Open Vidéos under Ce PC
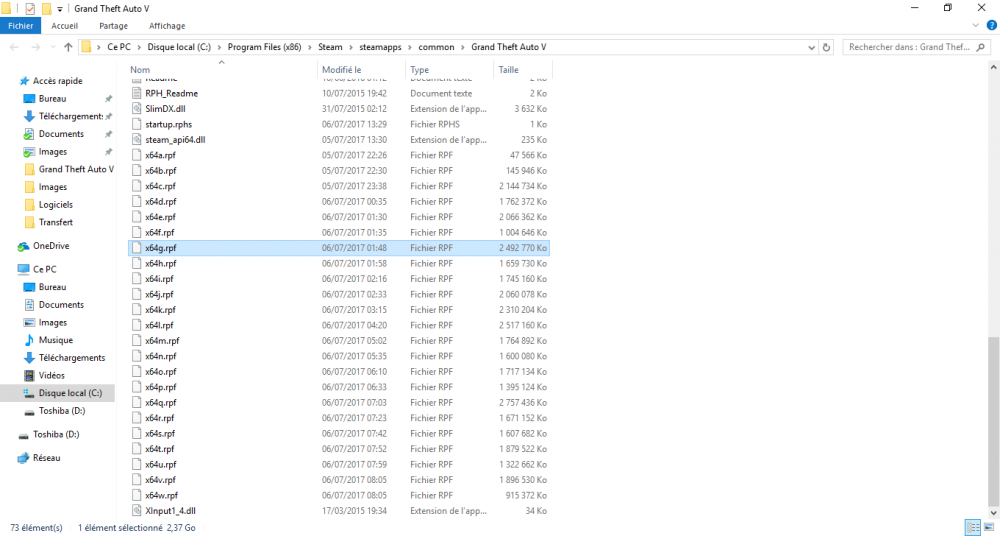The width and height of the screenshot is (1000, 536). 52,375
